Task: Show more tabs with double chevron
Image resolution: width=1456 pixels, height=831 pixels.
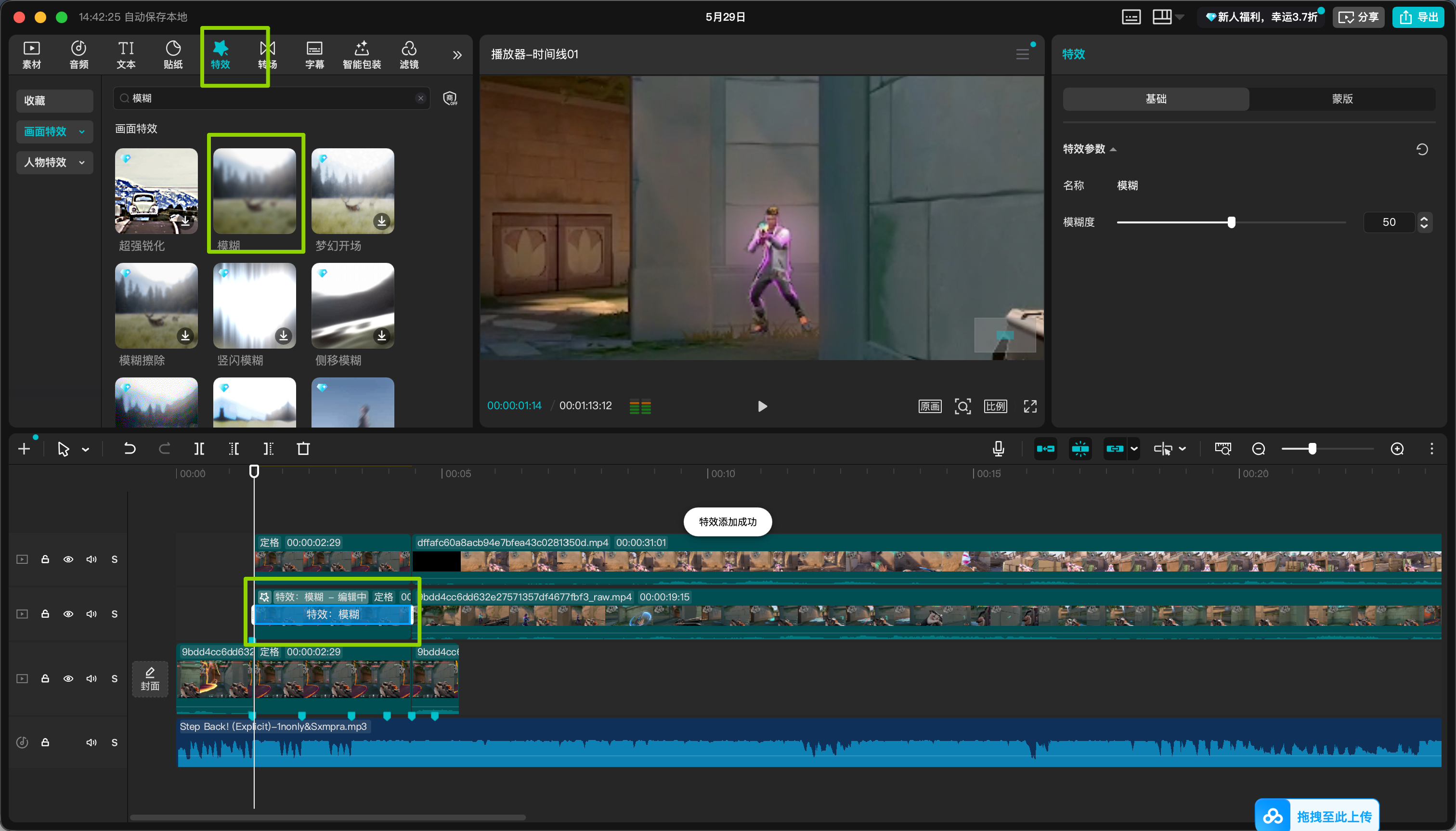Action: (x=457, y=55)
